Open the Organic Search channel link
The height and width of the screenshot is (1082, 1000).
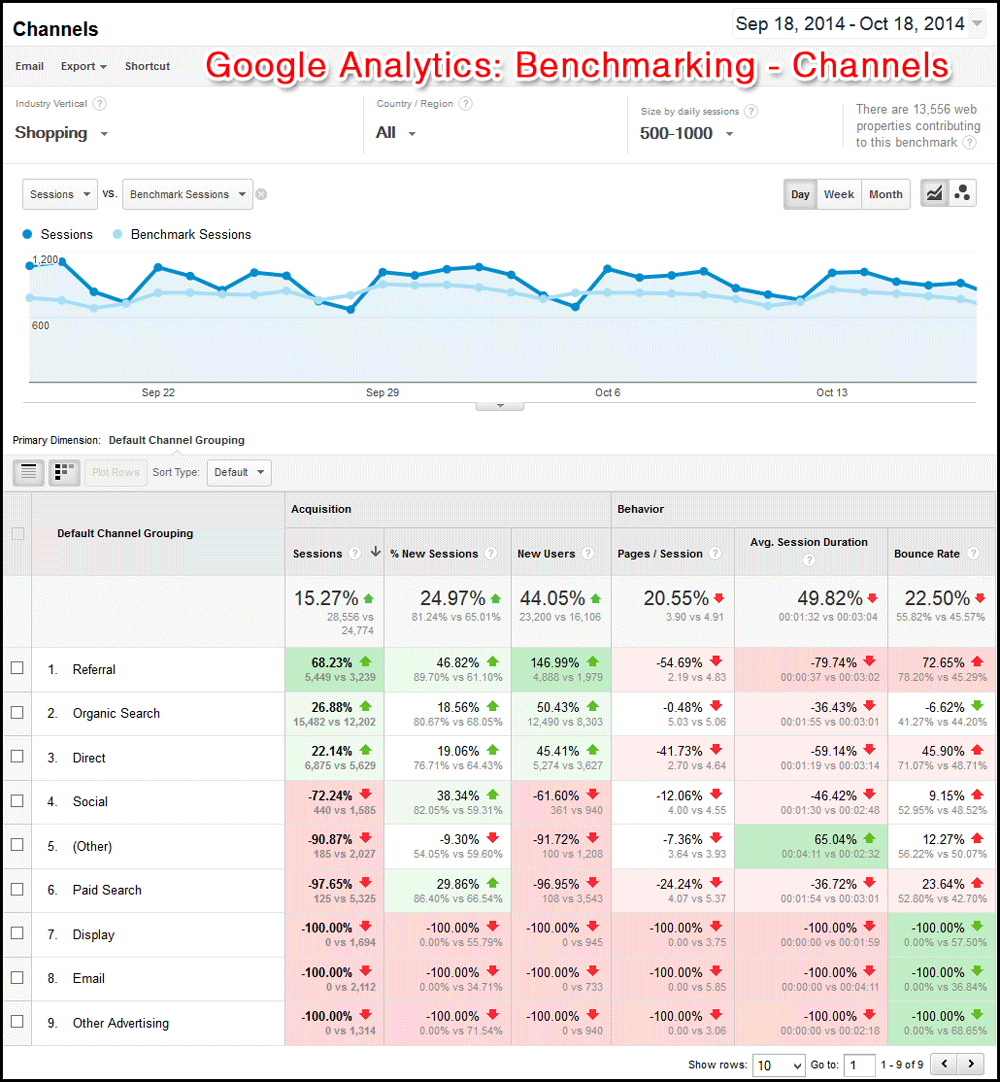(116, 714)
